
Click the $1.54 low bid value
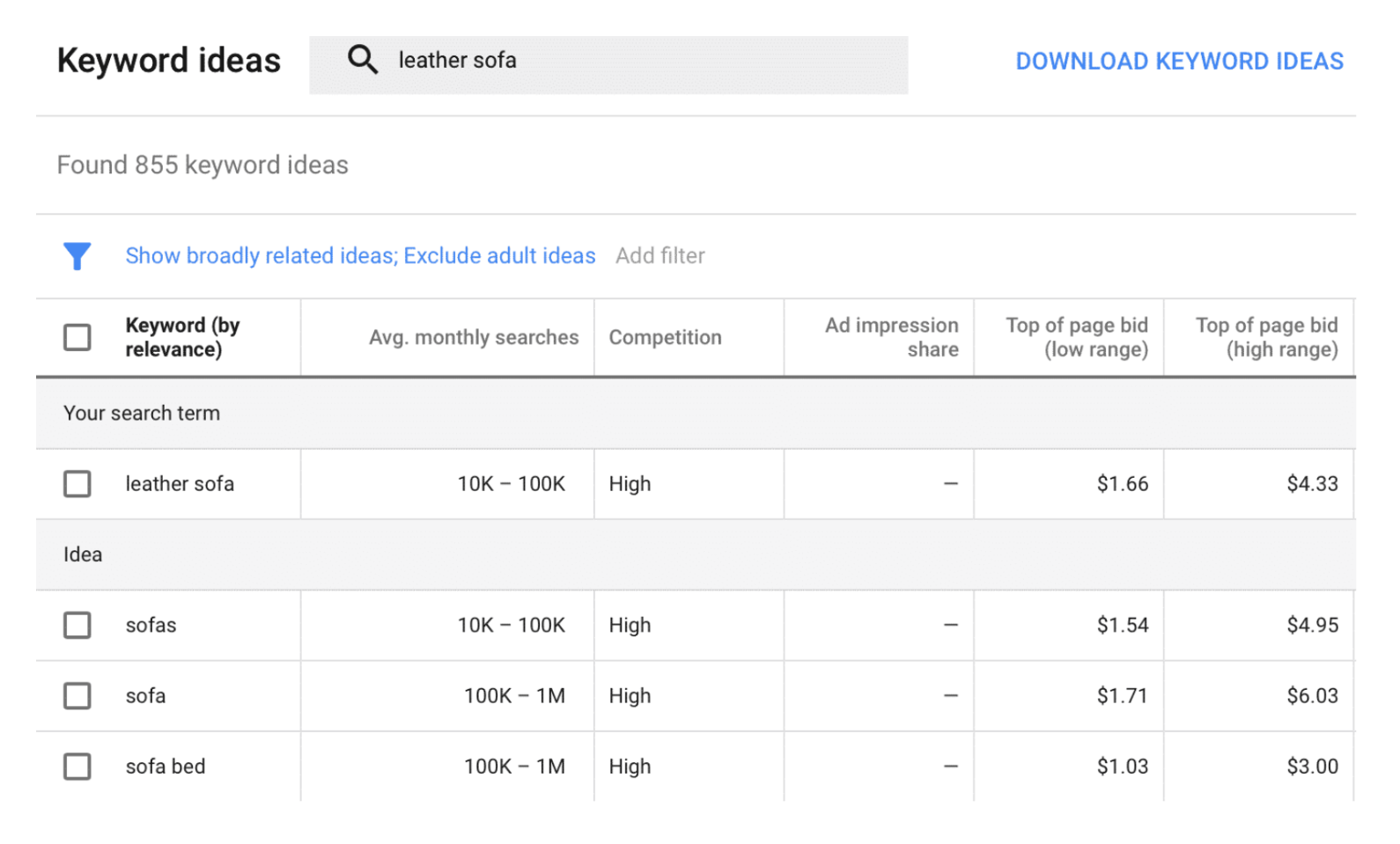tap(1123, 626)
